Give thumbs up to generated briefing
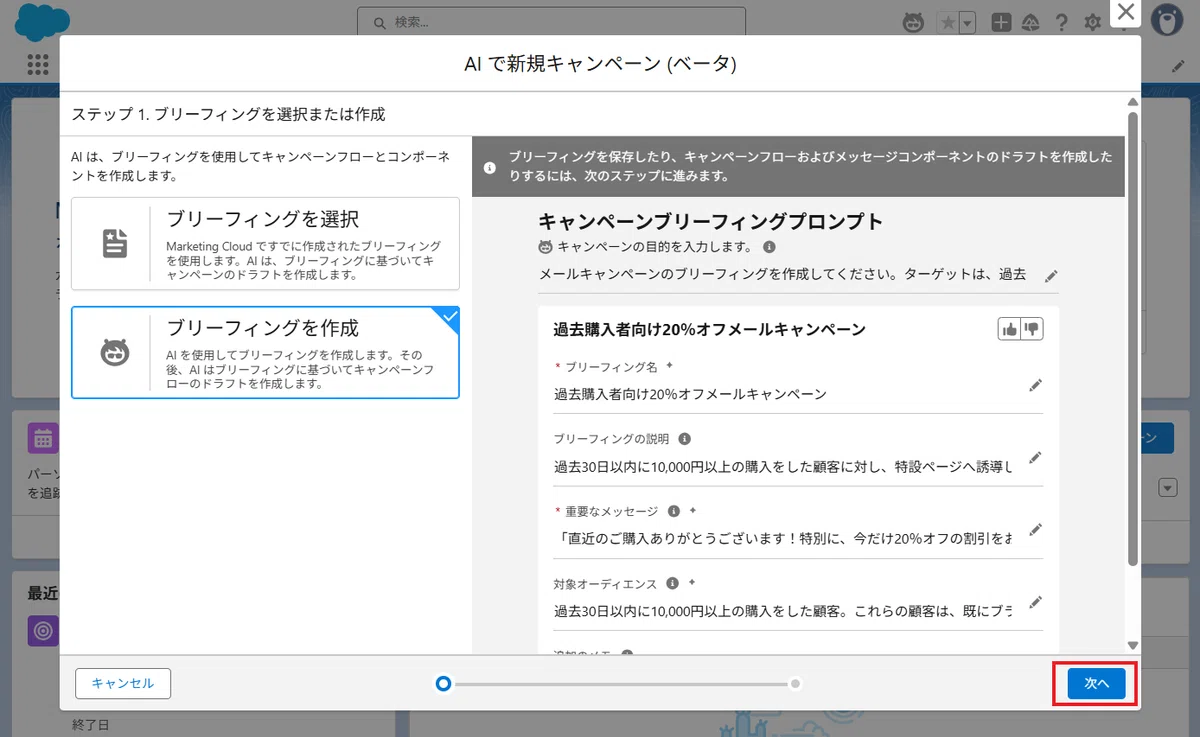The width and height of the screenshot is (1200, 737). (x=1009, y=329)
